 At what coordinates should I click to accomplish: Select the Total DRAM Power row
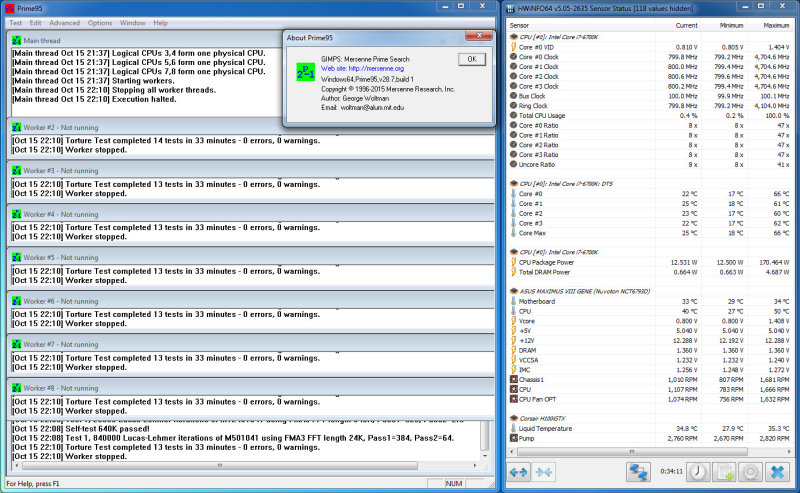pos(651,273)
